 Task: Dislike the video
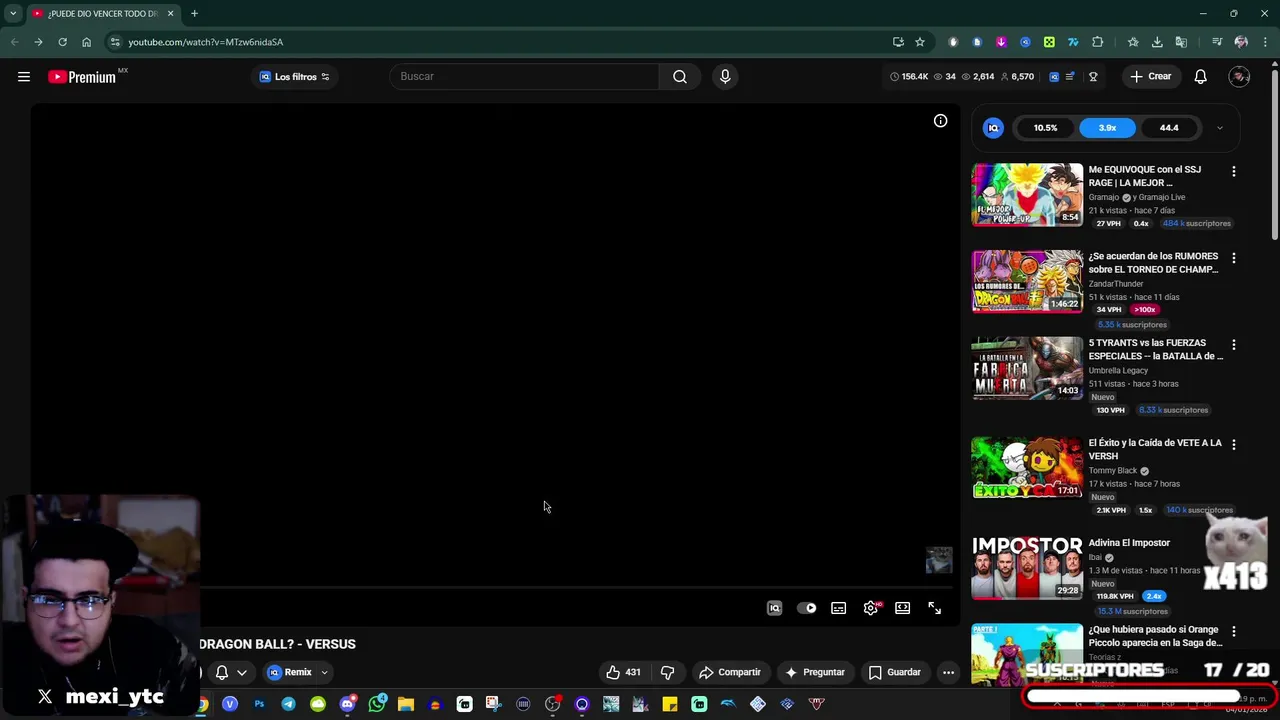667,672
